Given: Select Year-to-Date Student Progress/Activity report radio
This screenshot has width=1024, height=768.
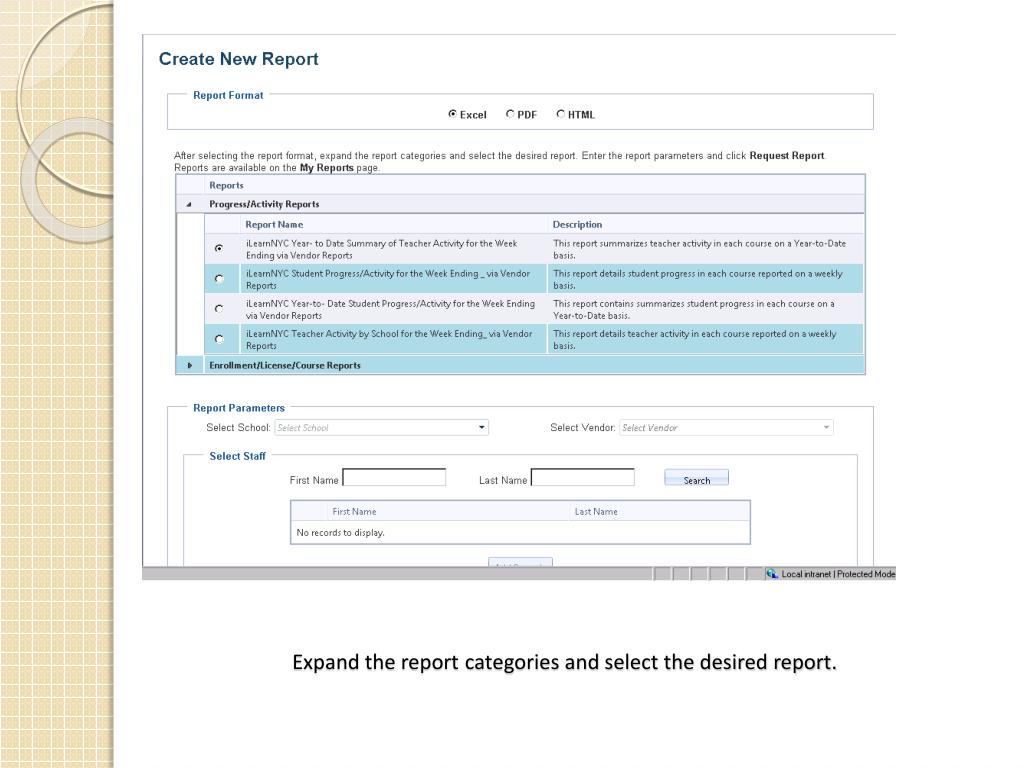Looking at the screenshot, I should tap(219, 309).
